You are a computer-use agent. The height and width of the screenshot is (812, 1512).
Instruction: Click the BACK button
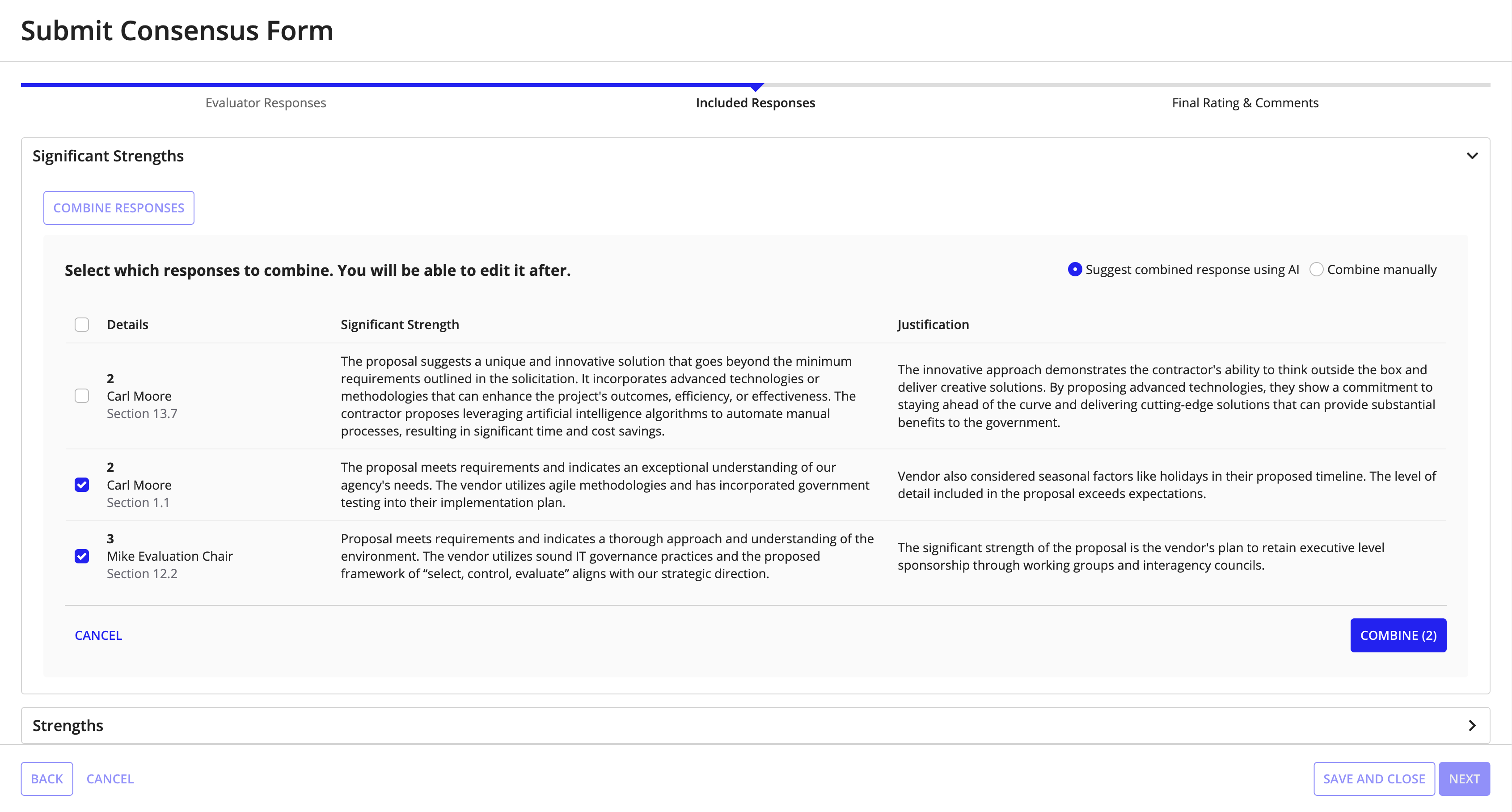click(47, 778)
